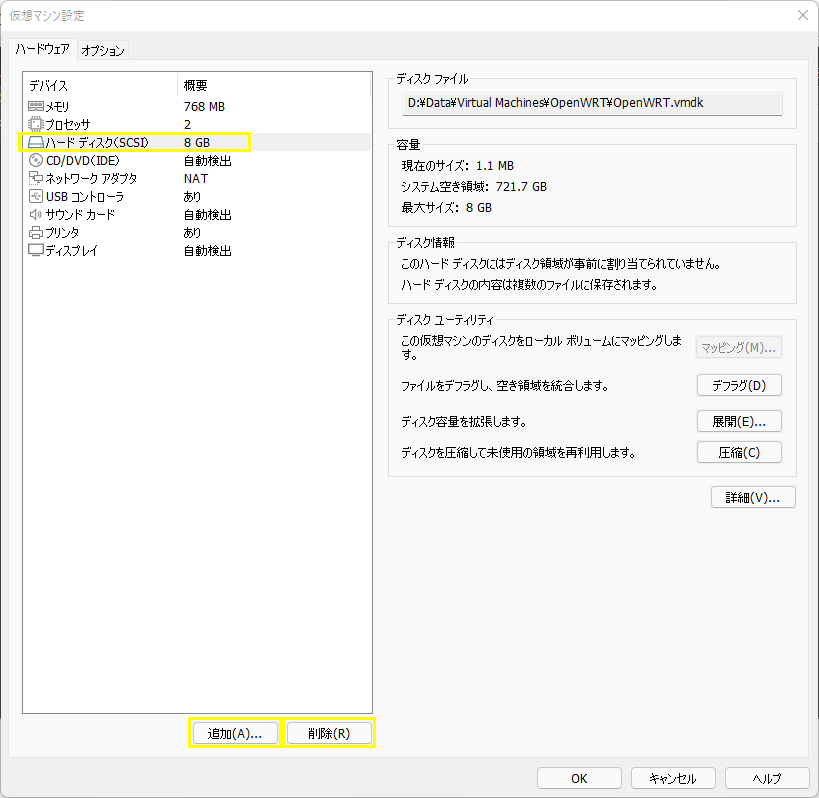819x798 pixels.
Task: Select the ハード ディスク(SCSI) row label
Action: (97, 143)
